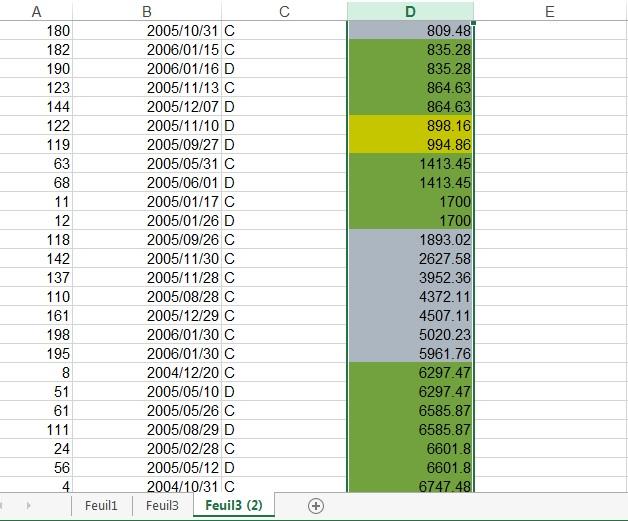
Task: Click date cell 2005/09/26
Action: pyautogui.click(x=147, y=239)
